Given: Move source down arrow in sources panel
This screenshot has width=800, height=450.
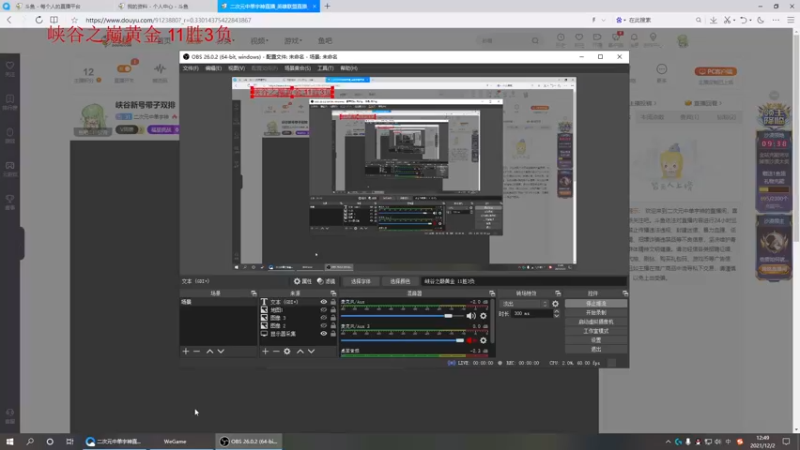Looking at the screenshot, I should click(311, 351).
